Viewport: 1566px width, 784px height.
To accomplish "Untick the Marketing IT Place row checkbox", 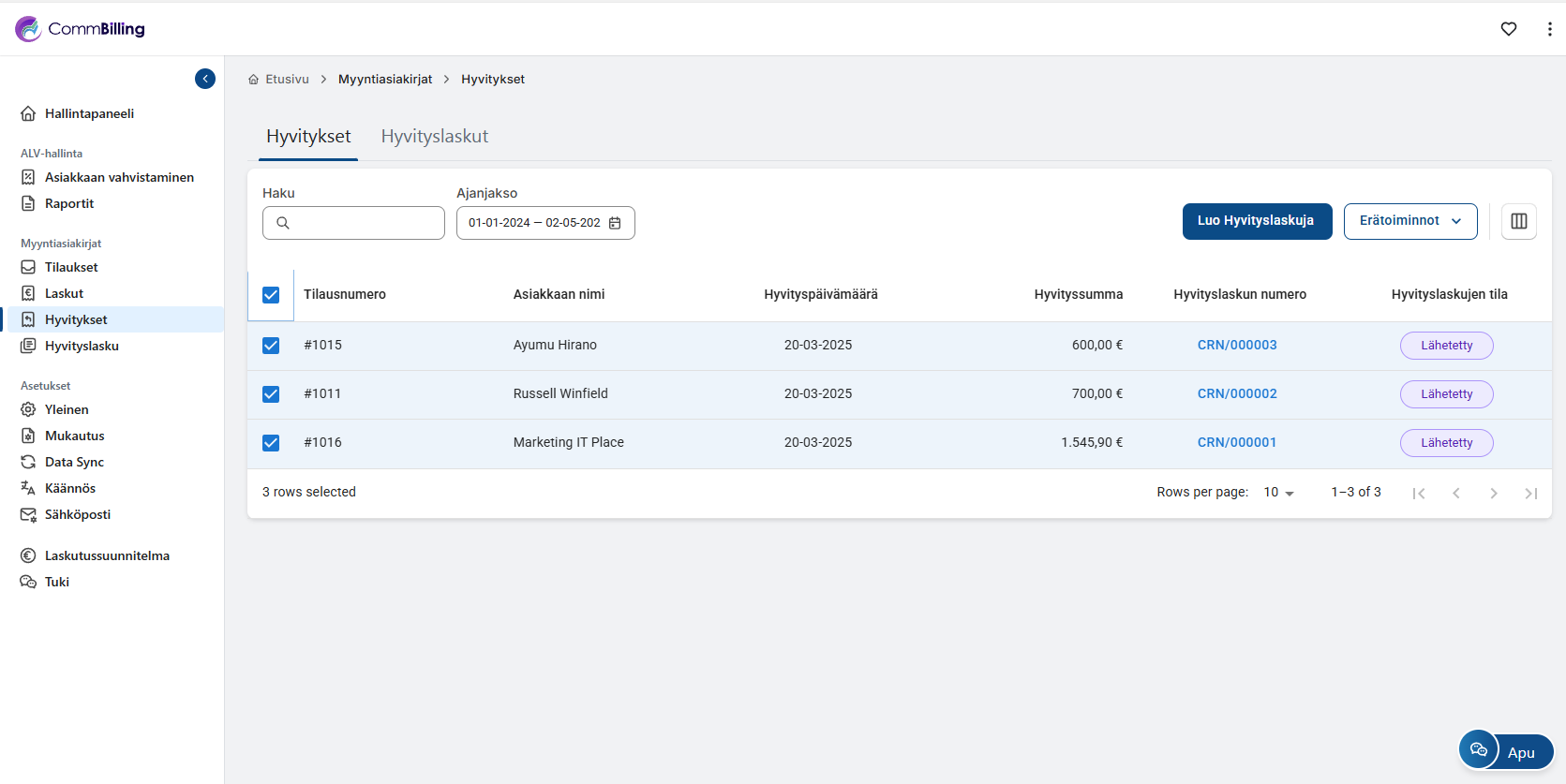I will click(271, 443).
